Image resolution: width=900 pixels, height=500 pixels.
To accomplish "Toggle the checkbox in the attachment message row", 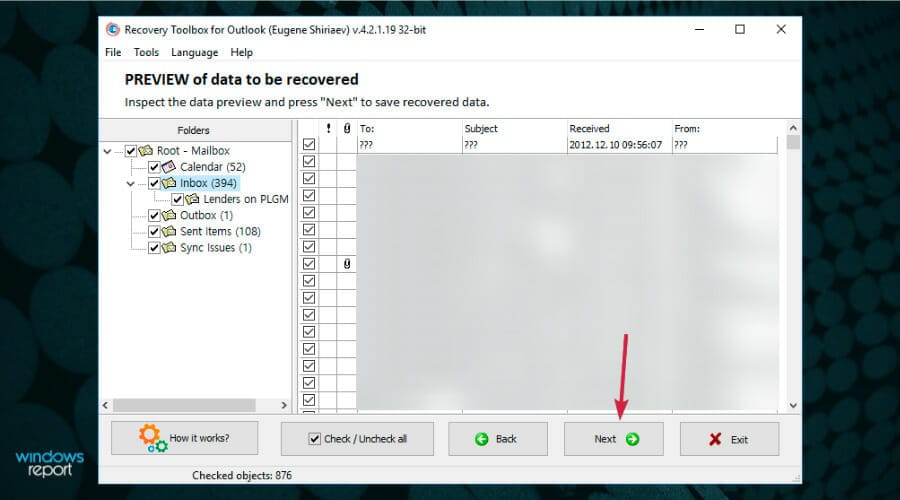I will (309, 263).
